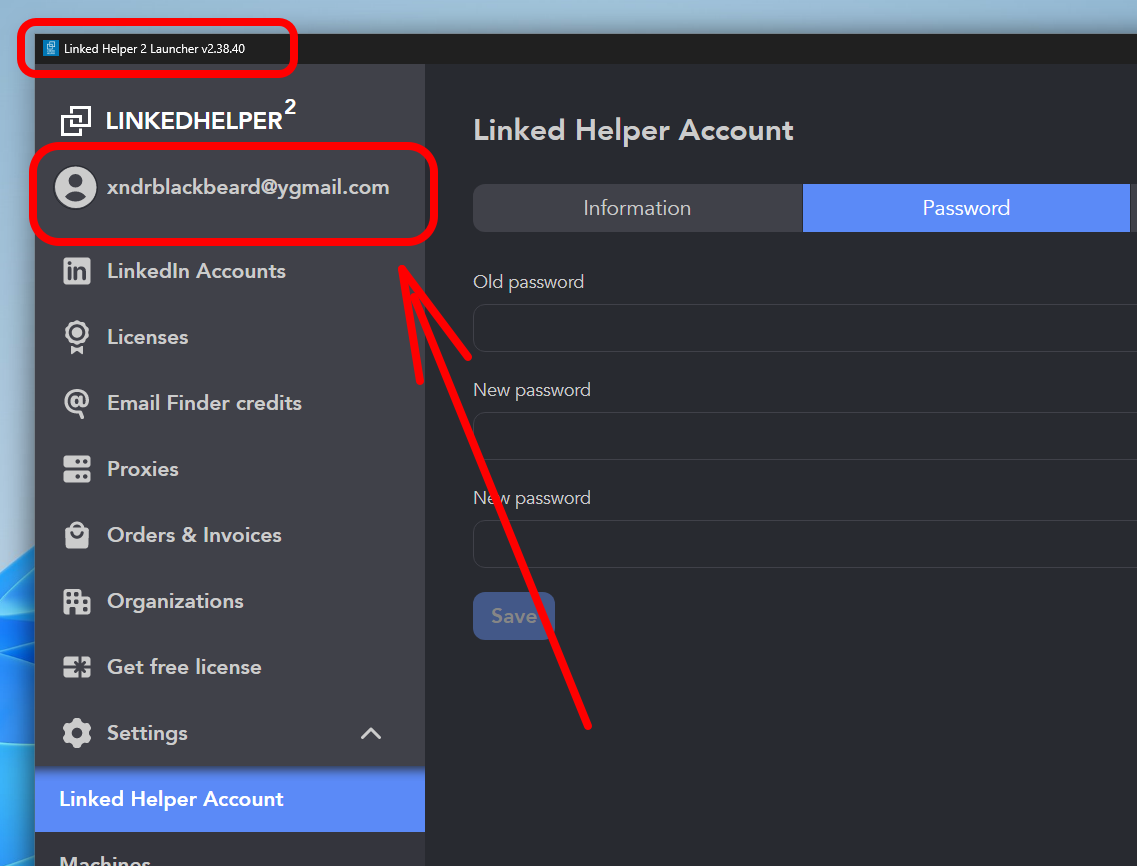Click the 'Old password' label

(x=529, y=282)
